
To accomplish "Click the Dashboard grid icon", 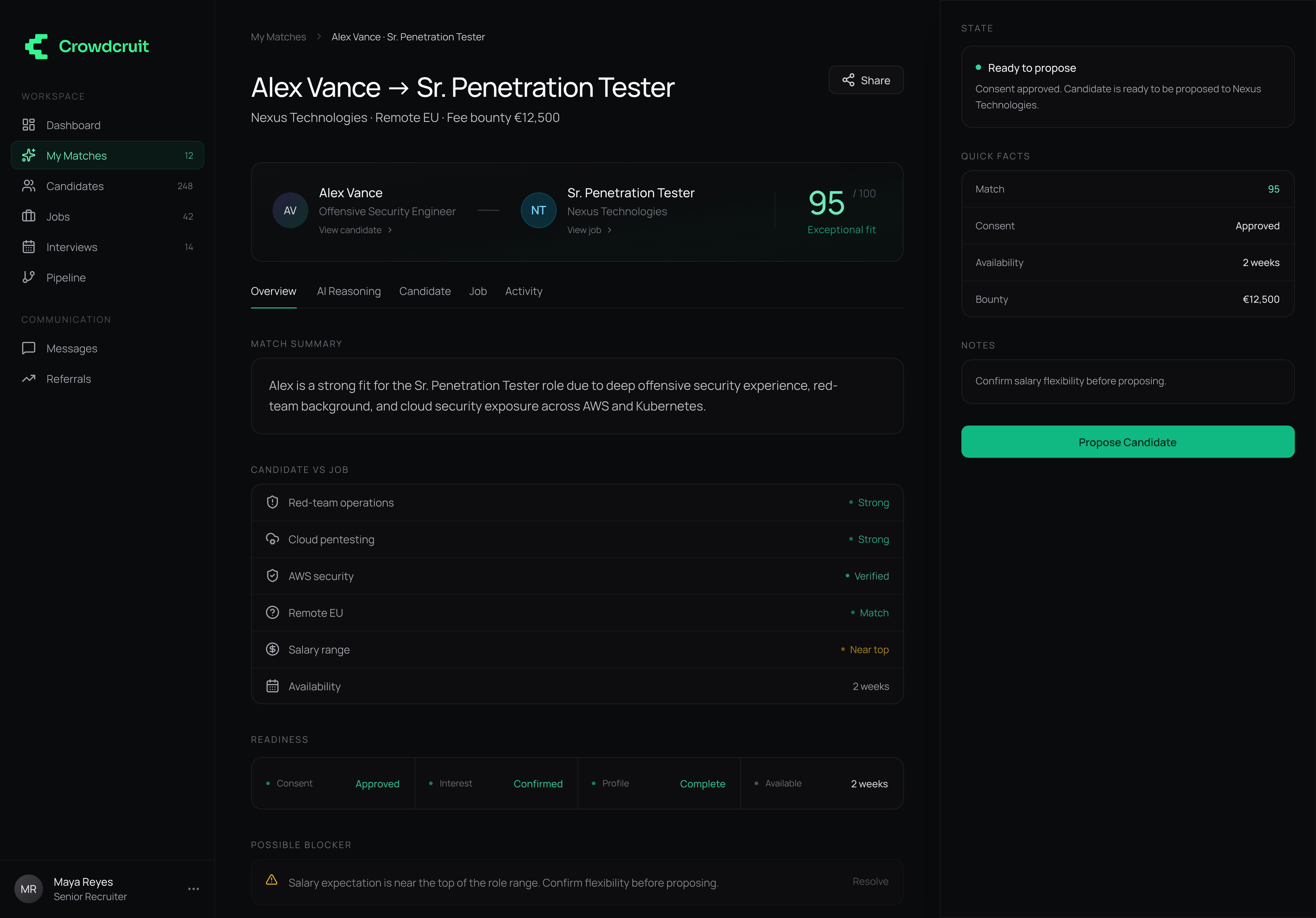I will click(29, 125).
